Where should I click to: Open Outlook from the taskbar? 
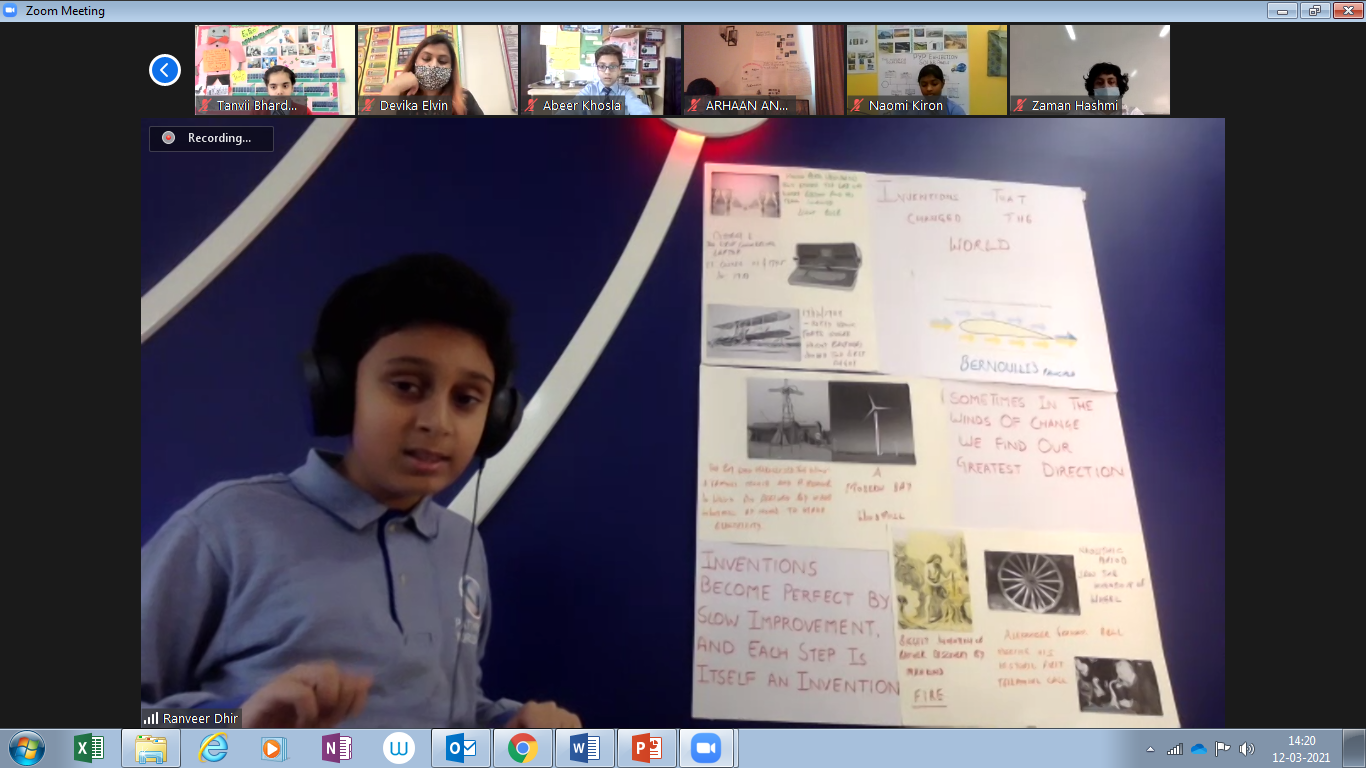pyautogui.click(x=461, y=748)
